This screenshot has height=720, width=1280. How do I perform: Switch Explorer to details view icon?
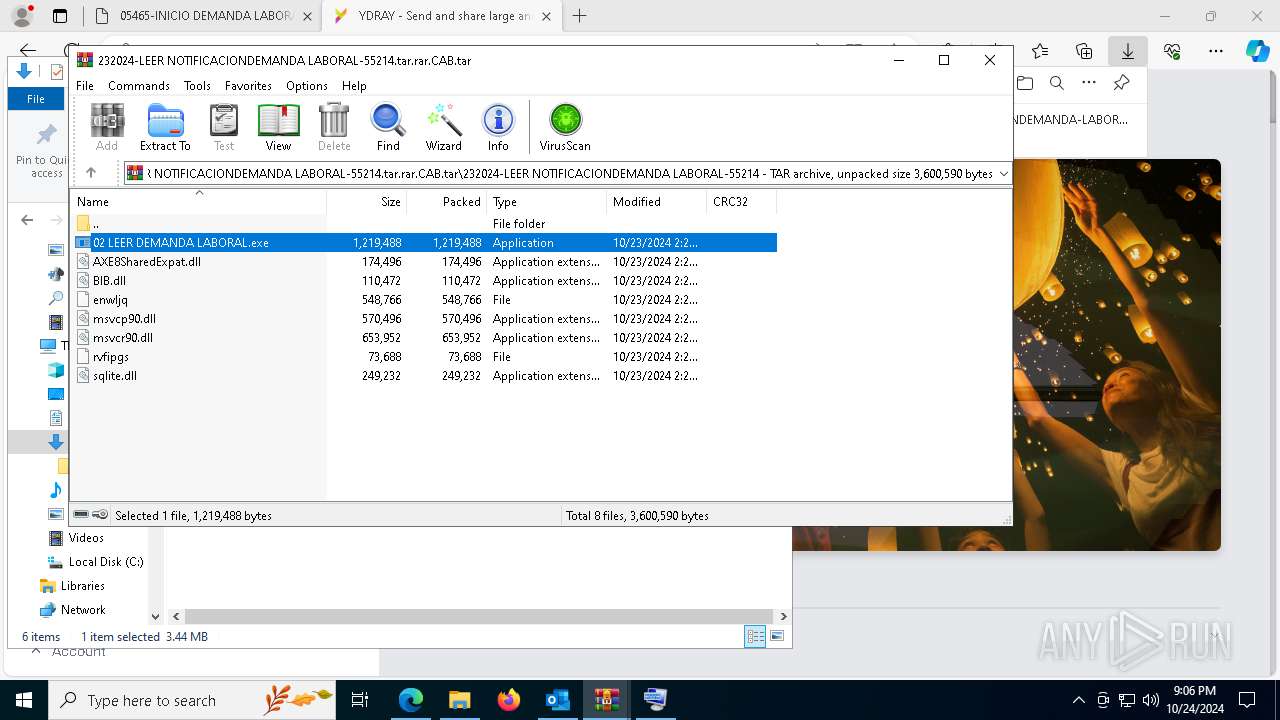pyautogui.click(x=755, y=636)
